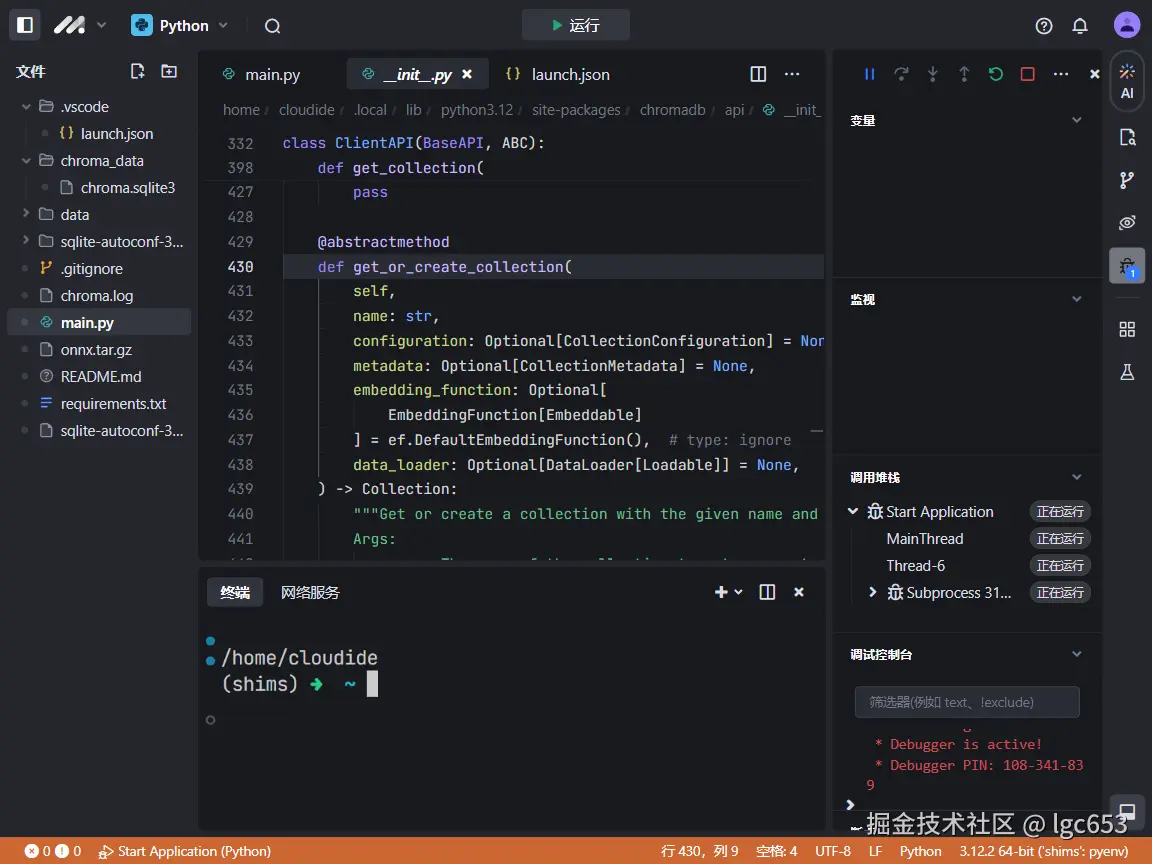Open the notifications bell
The height and width of the screenshot is (864, 1152).
(1080, 26)
